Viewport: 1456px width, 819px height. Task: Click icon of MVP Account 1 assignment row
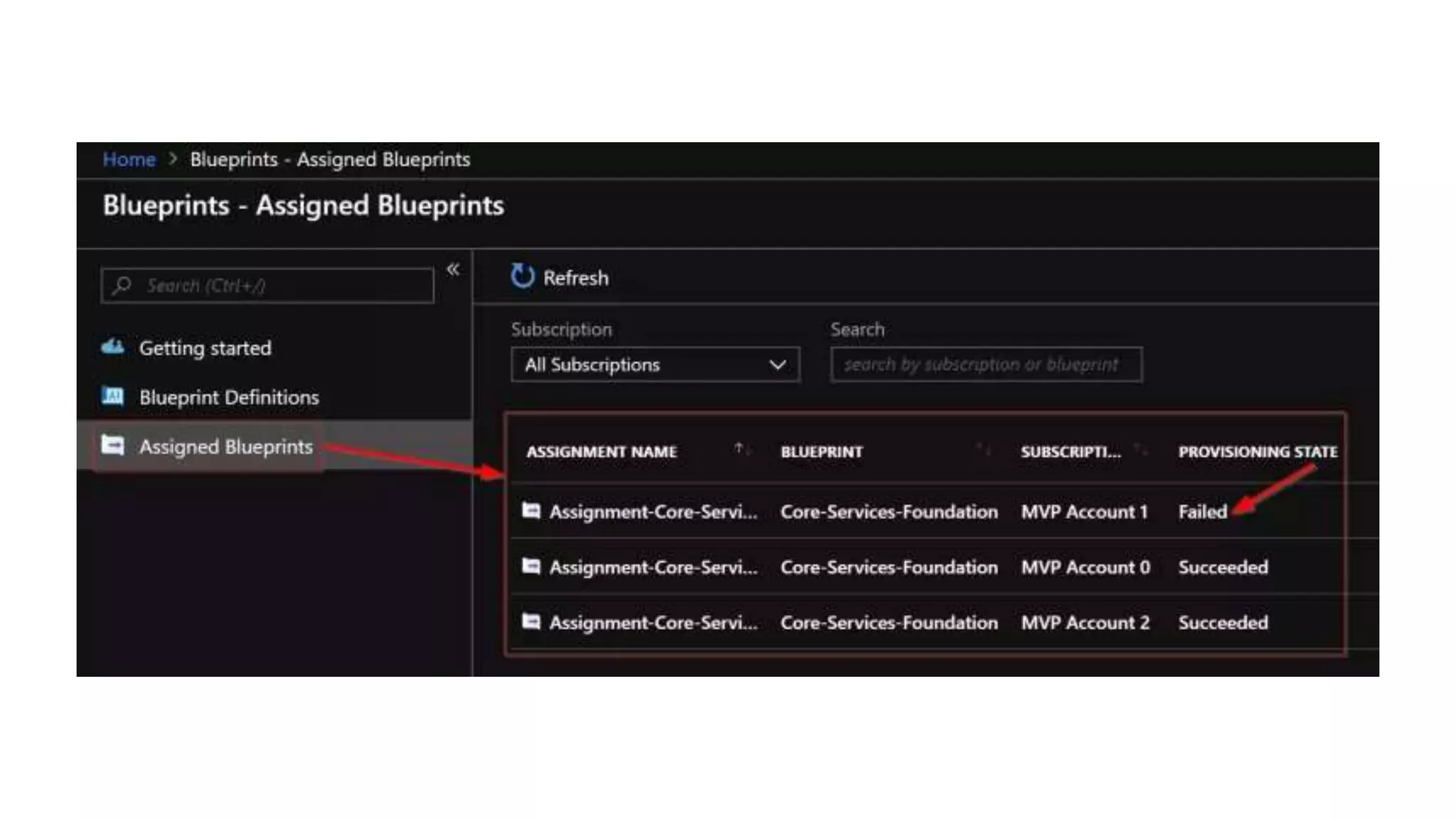click(x=531, y=510)
